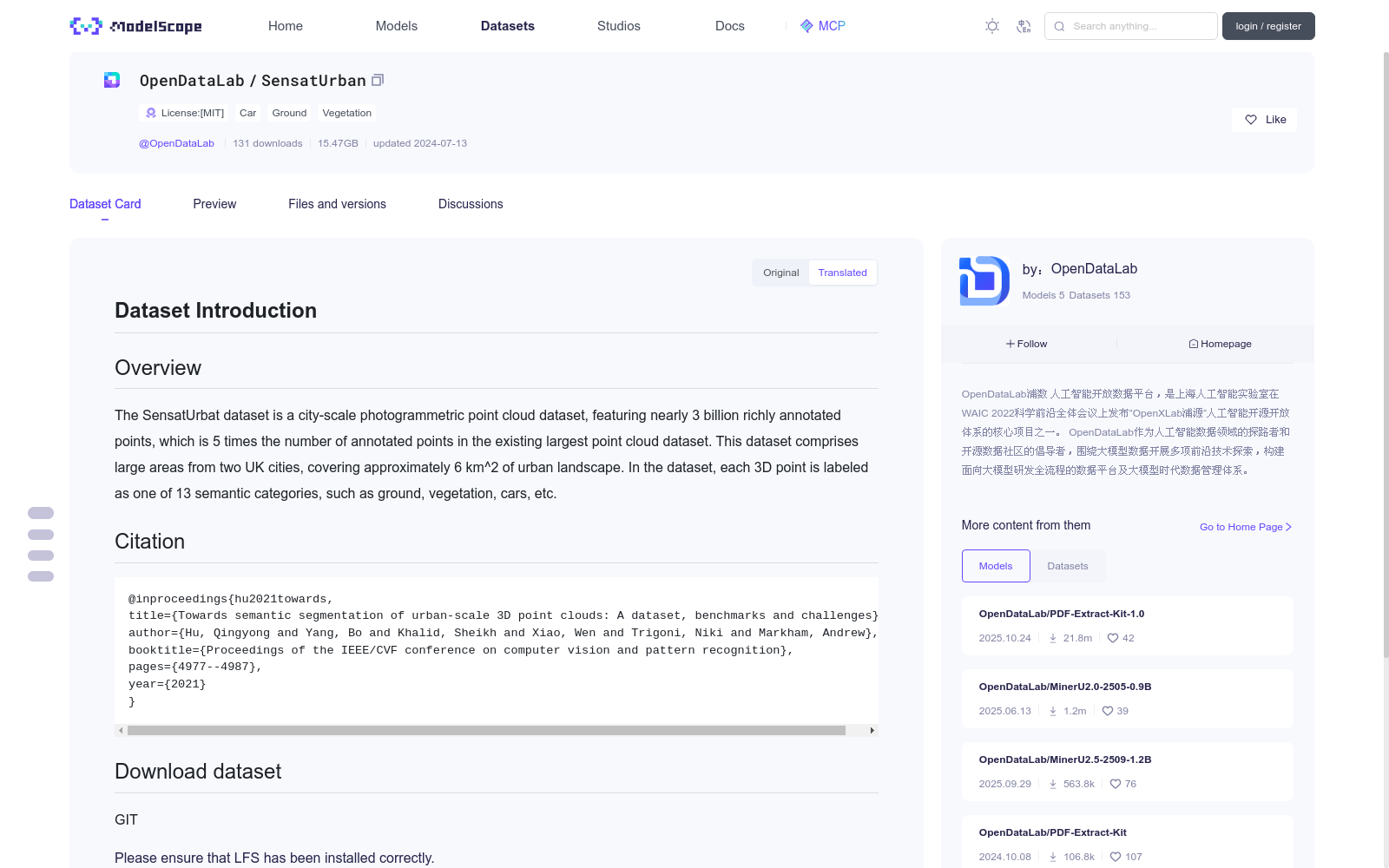Viewport: 1389px width, 868px height.
Task: Click the large OpenDataLab profile logo
Action: (x=984, y=280)
